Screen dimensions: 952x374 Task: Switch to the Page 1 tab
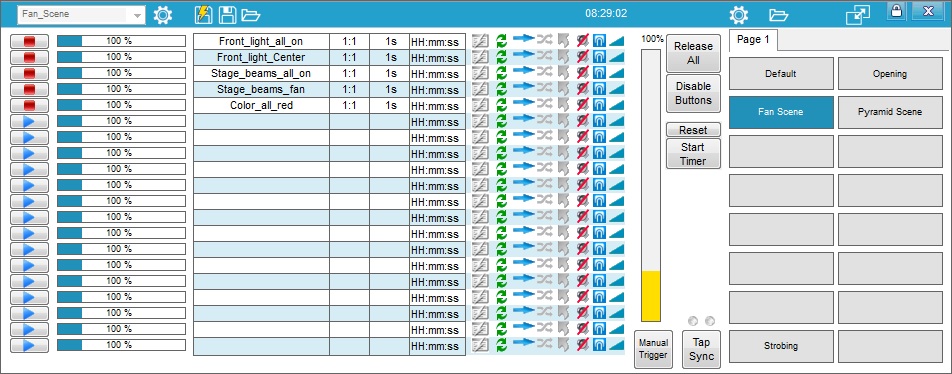(x=753, y=39)
